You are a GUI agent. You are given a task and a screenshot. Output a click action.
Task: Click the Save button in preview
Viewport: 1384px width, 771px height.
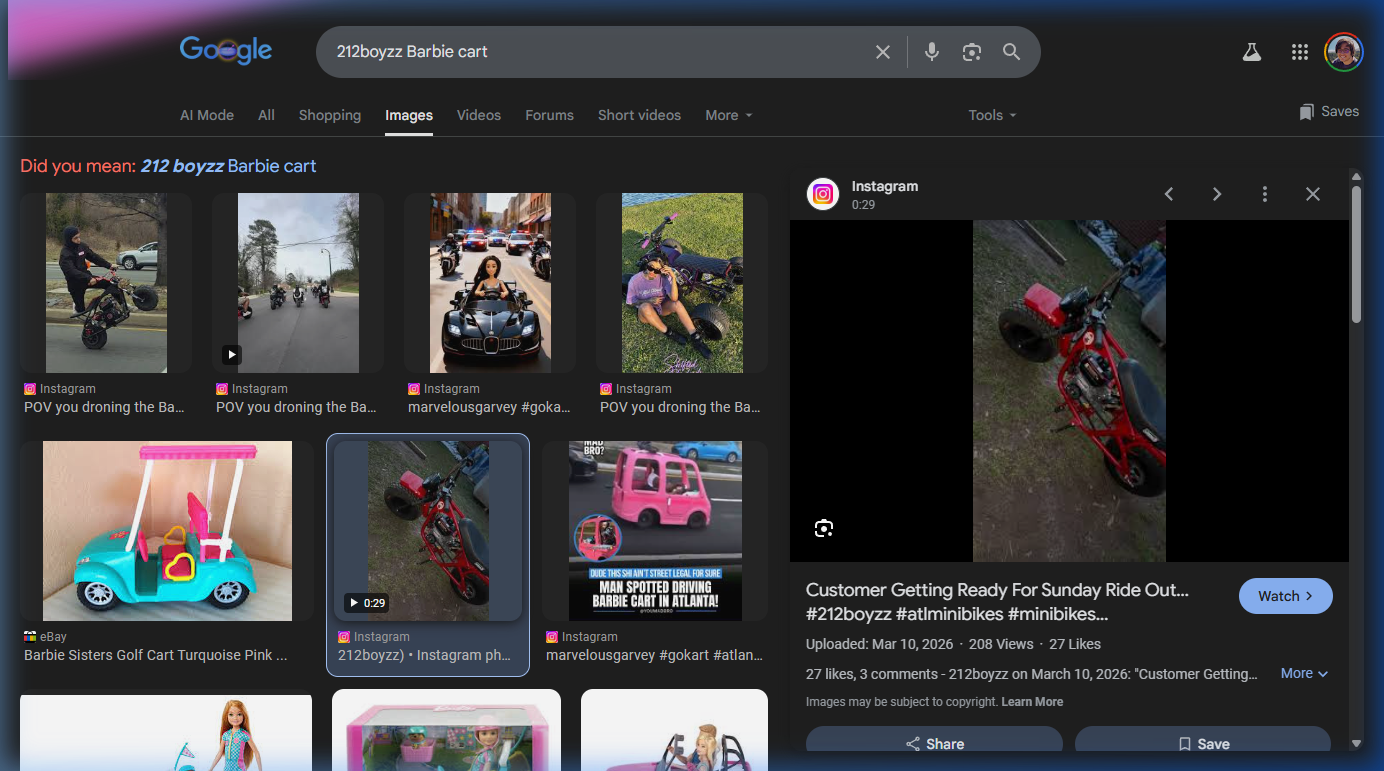(x=1203, y=743)
